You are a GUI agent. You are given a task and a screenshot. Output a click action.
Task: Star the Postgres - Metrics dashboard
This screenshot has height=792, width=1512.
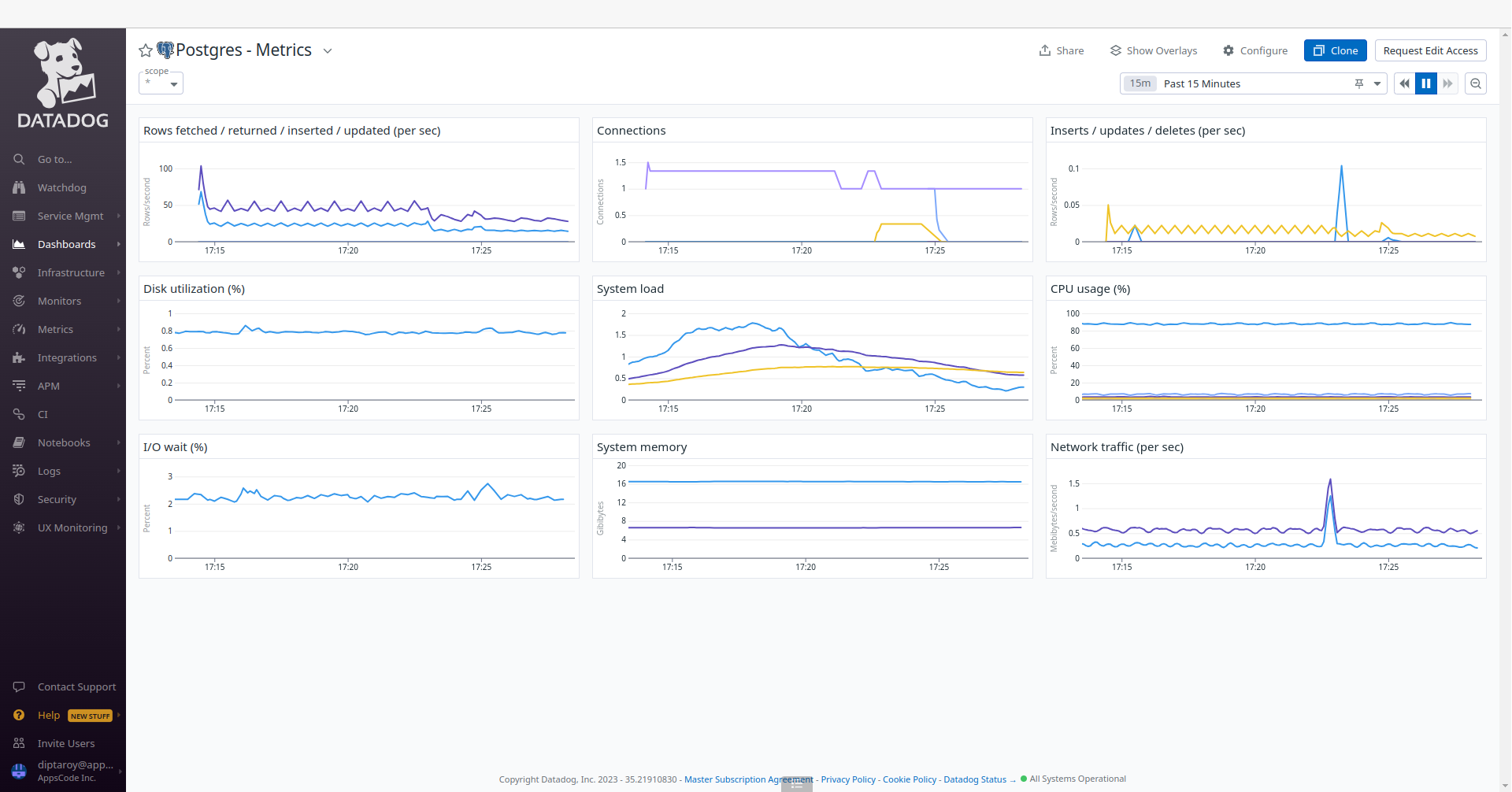point(145,50)
